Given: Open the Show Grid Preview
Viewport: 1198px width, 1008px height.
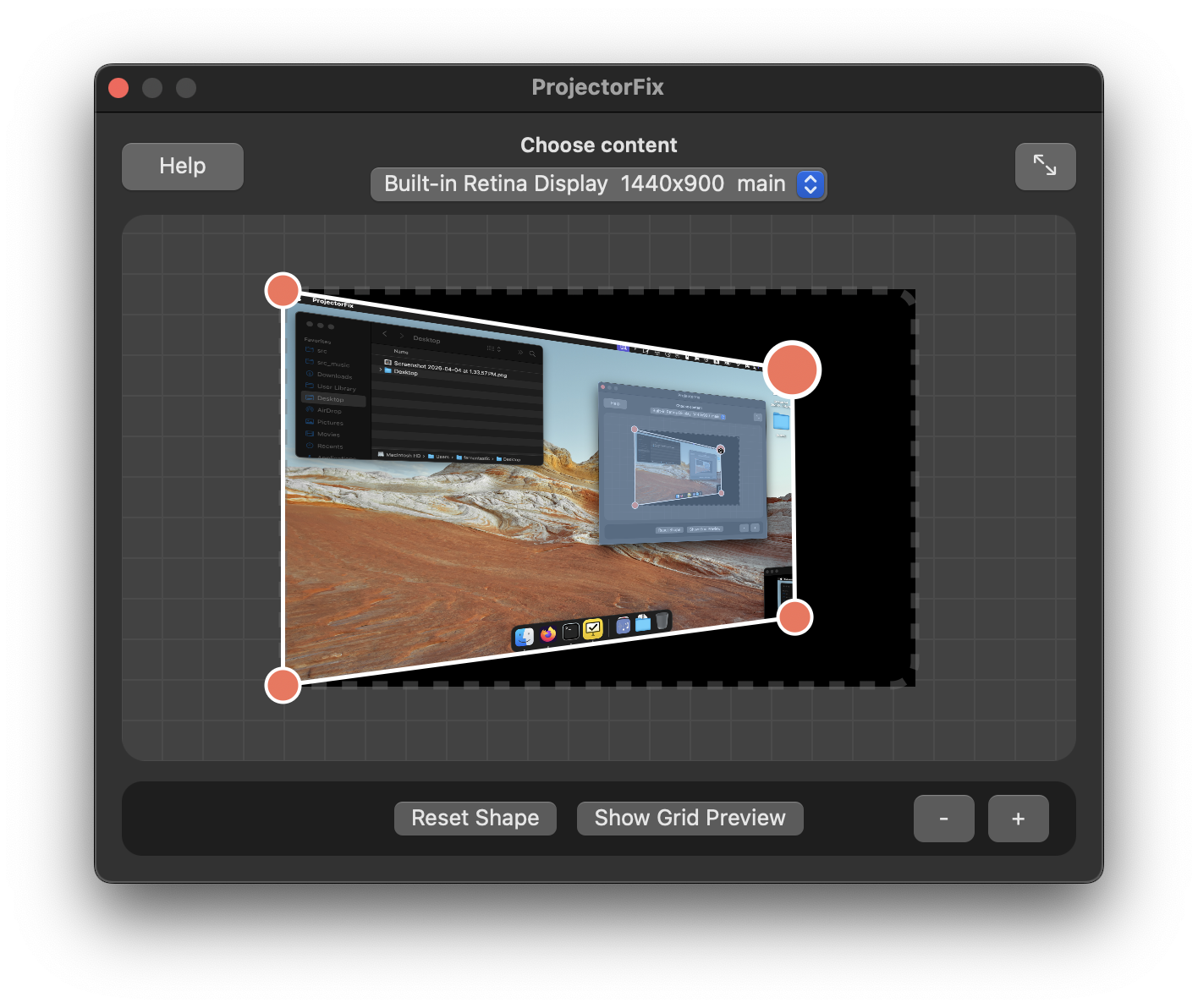Looking at the screenshot, I should tap(690, 818).
